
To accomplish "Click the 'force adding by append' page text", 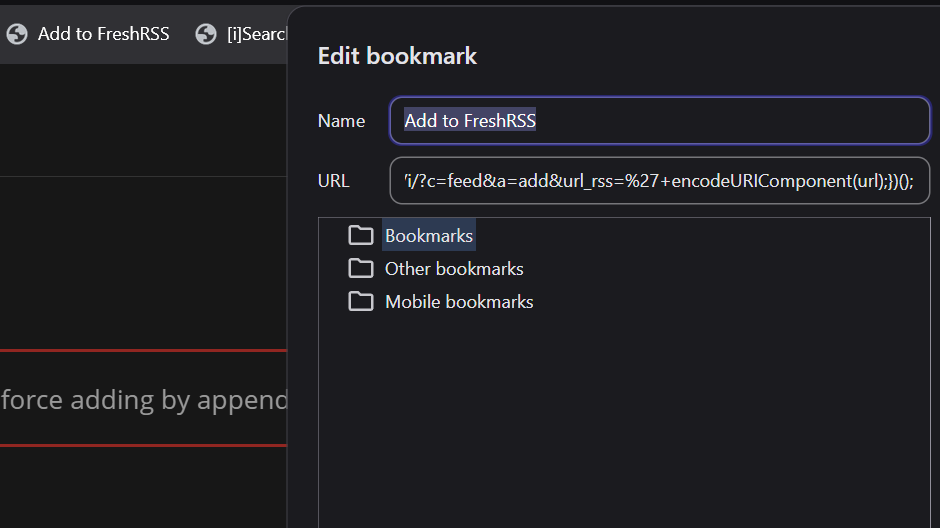I will (x=144, y=400).
